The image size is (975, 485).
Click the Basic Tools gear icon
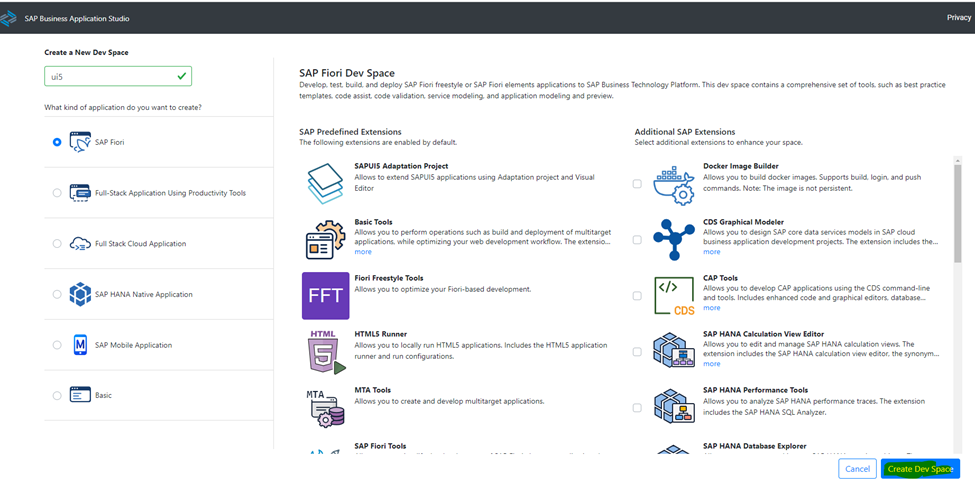click(325, 239)
